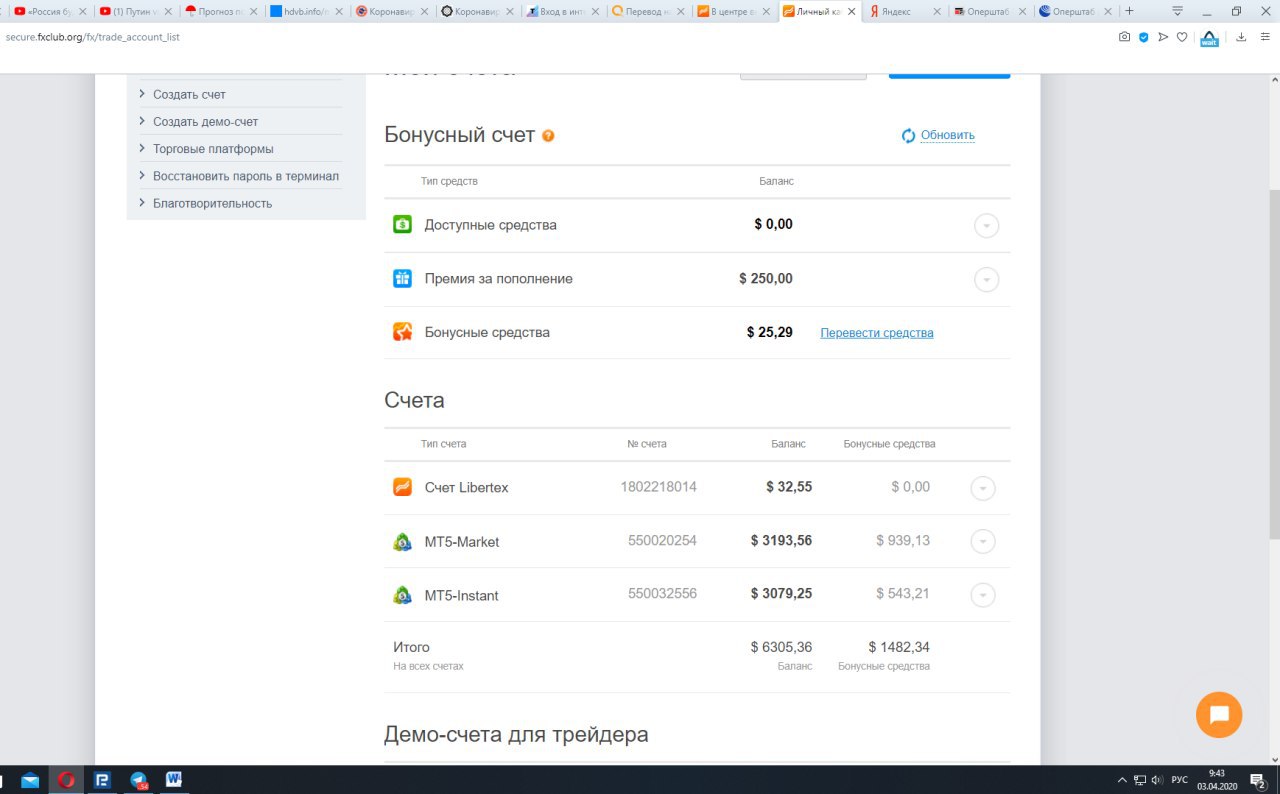Viewport: 1280px width, 794px height.
Task: Click the blue gift icon for Премия за пополнение
Action: (x=402, y=279)
